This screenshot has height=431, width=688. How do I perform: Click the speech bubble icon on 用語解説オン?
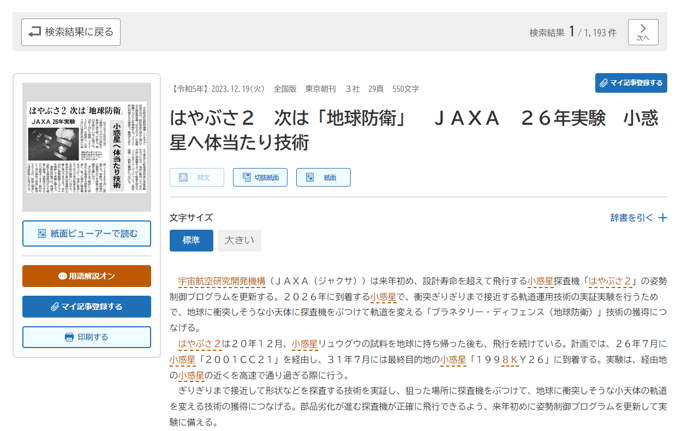[62, 276]
